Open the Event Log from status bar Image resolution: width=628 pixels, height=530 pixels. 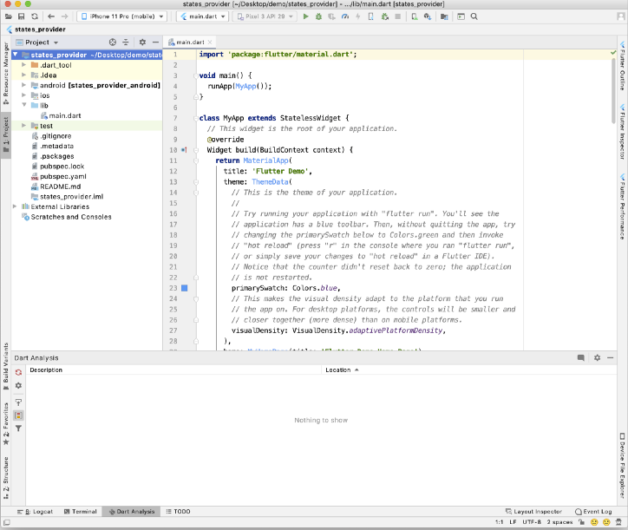click(x=596, y=511)
